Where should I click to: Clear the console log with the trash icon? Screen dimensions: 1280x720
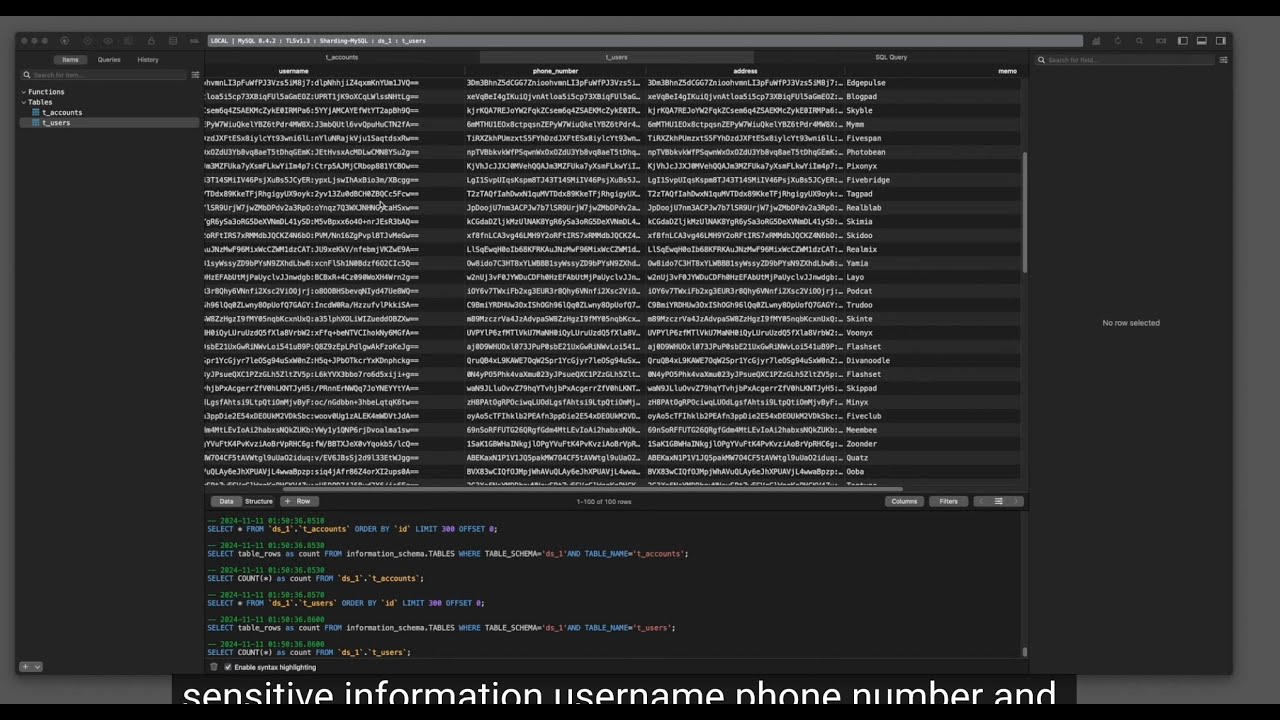pos(213,667)
